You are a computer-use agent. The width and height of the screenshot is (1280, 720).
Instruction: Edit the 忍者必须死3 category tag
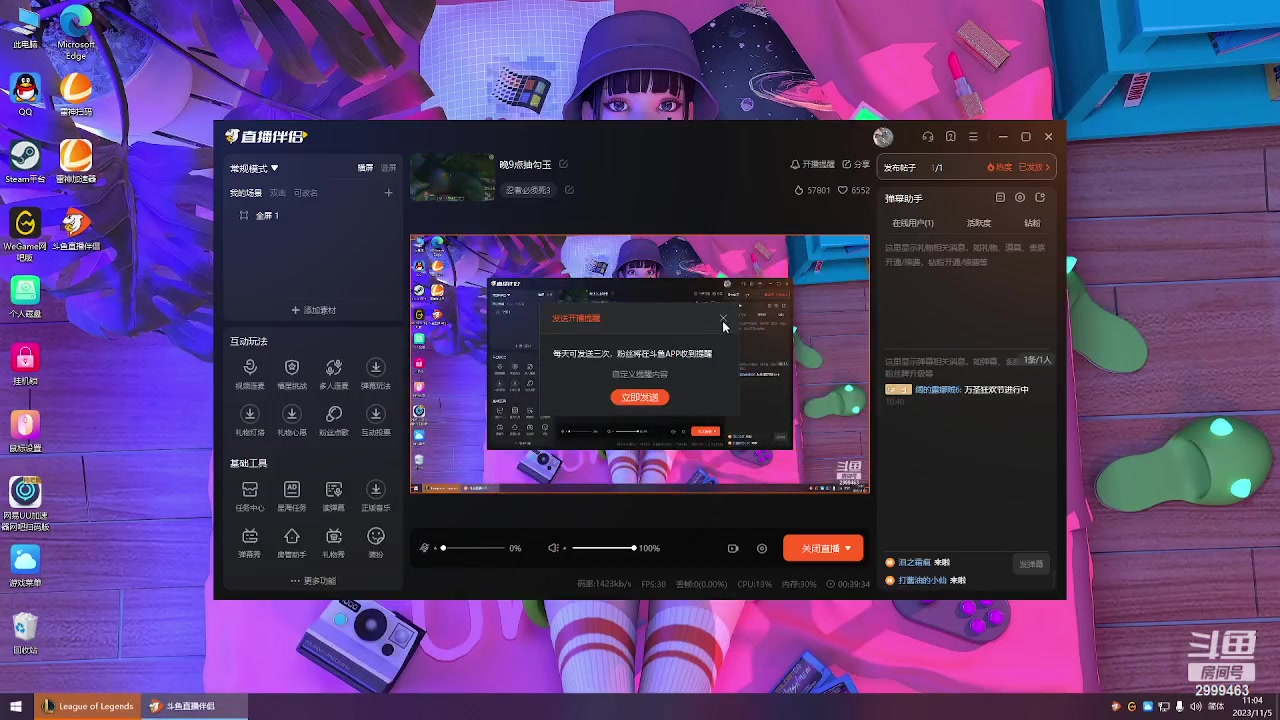(569, 190)
